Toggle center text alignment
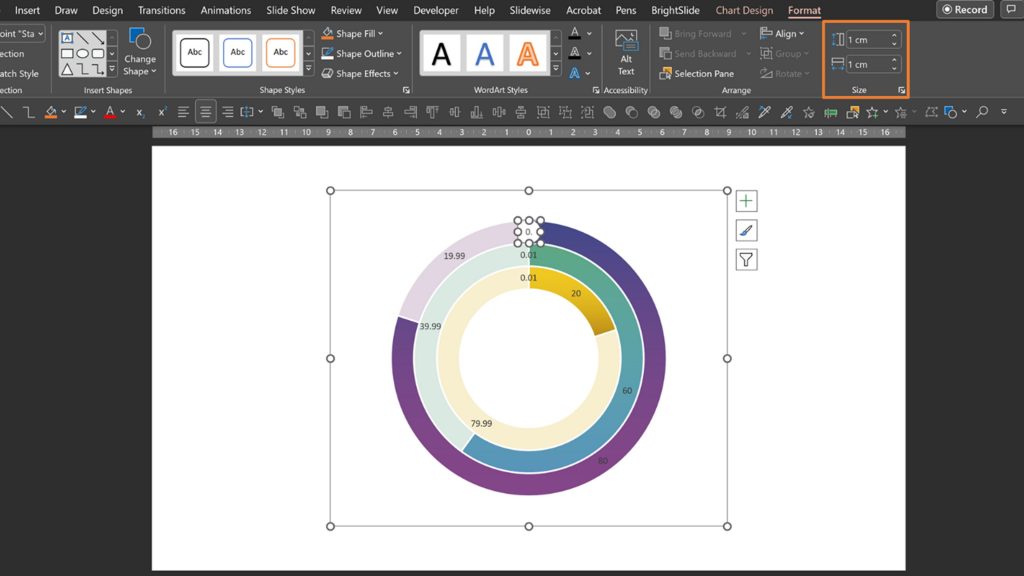The width and height of the screenshot is (1024, 576). 205,112
